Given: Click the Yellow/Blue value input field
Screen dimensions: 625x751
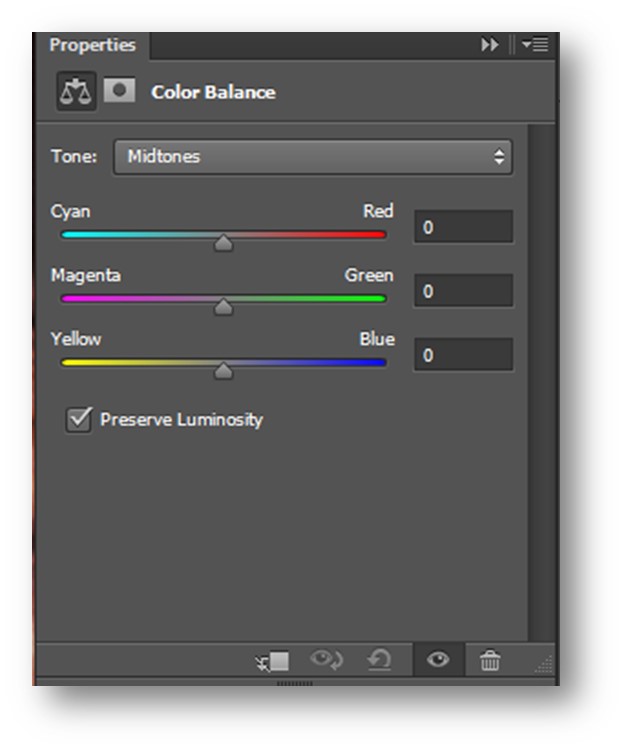Looking at the screenshot, I should [x=463, y=355].
